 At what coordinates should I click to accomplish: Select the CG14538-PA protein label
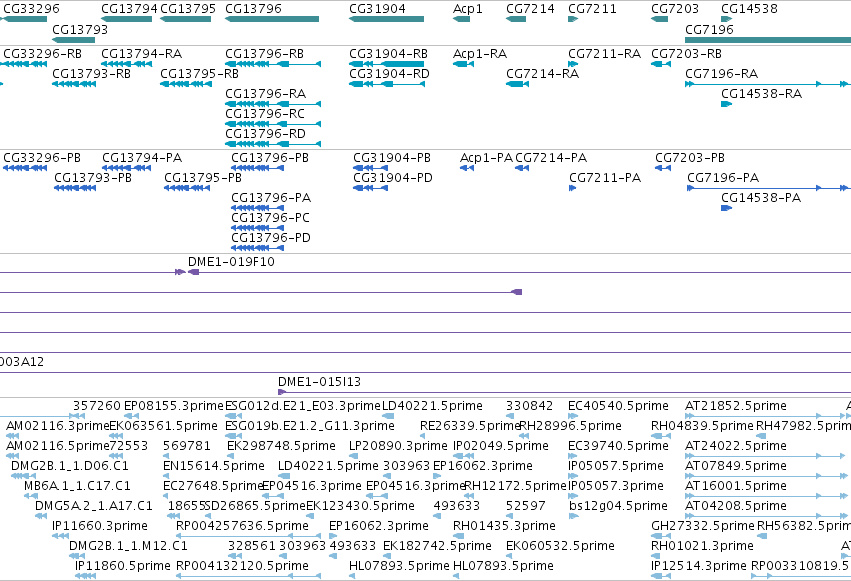(761, 198)
